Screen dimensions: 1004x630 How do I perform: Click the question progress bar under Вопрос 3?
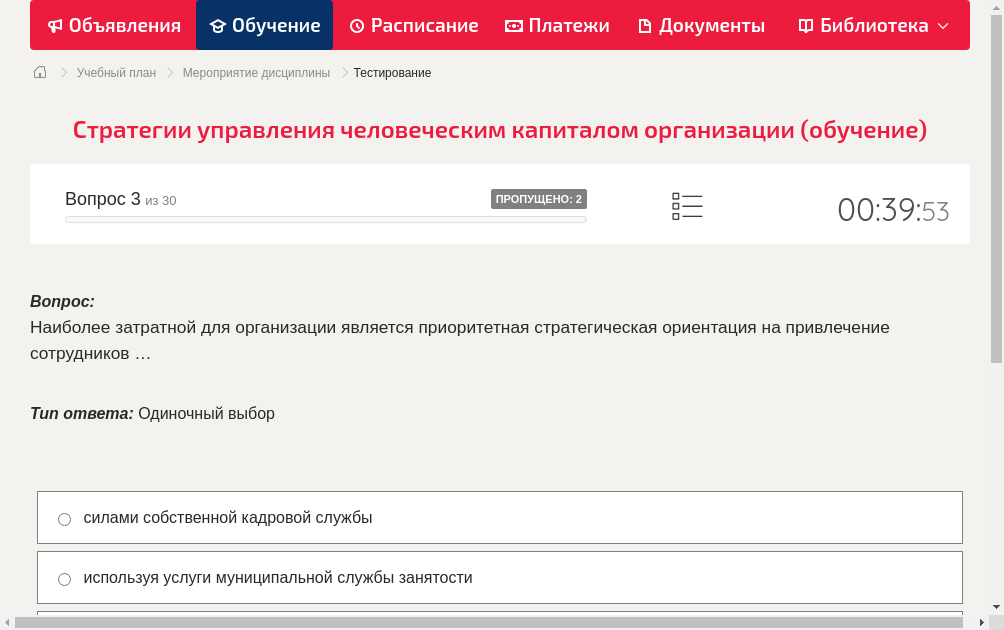coord(325,219)
